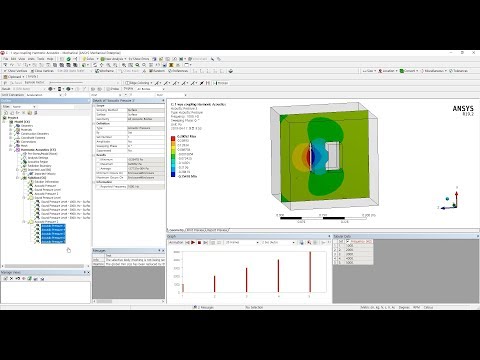Toggle the Maximum result parameter checkbox

pyautogui.click(x=98, y=164)
